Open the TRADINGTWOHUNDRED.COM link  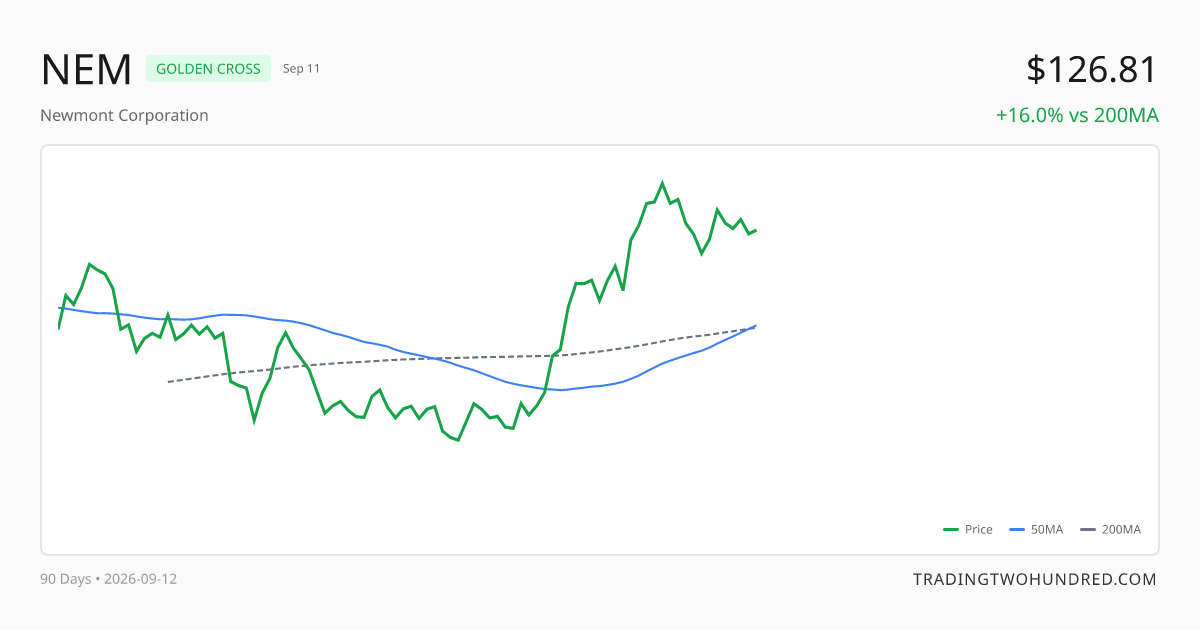tap(1034, 579)
